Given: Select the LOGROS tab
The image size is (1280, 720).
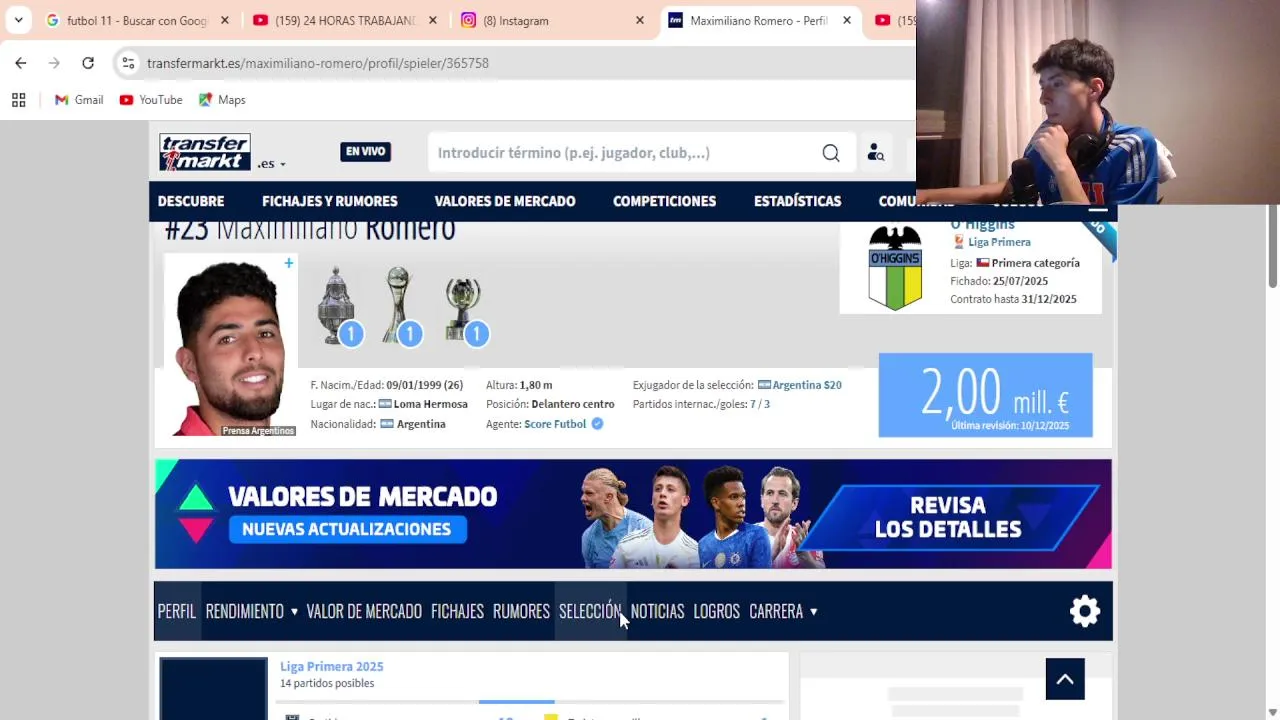Looking at the screenshot, I should (716, 611).
